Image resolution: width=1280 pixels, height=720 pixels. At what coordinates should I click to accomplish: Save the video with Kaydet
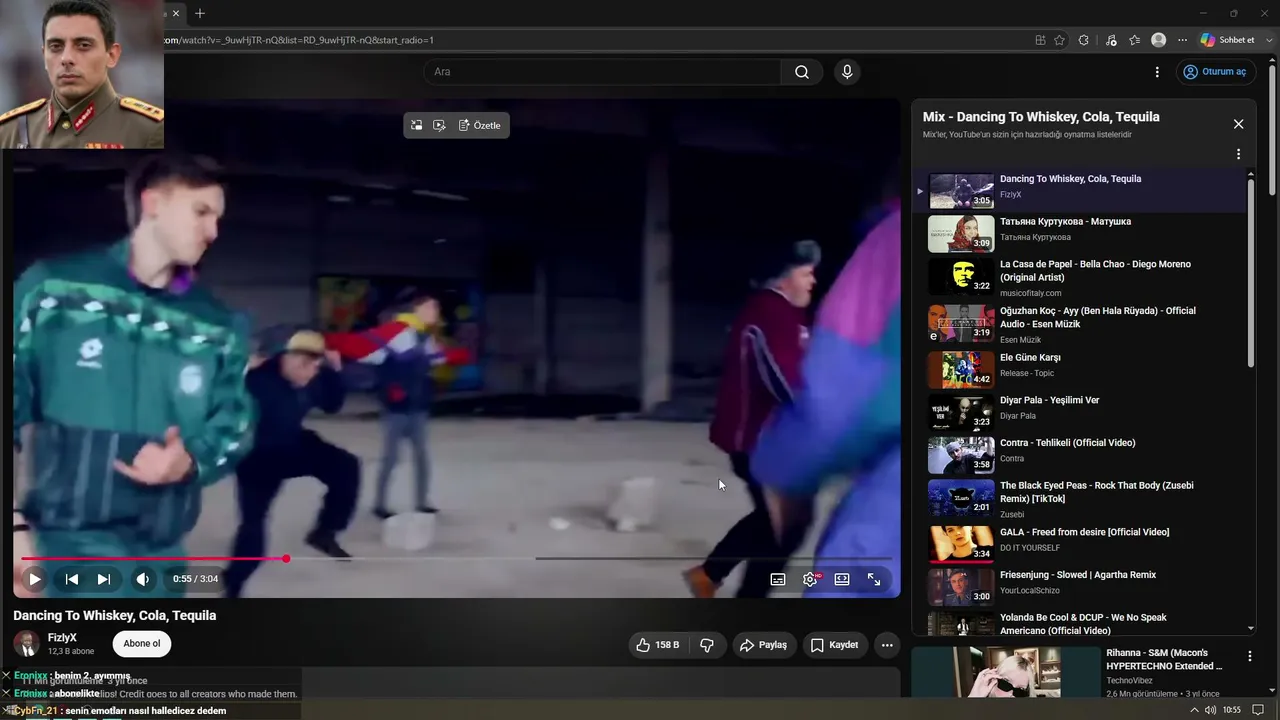coord(834,645)
